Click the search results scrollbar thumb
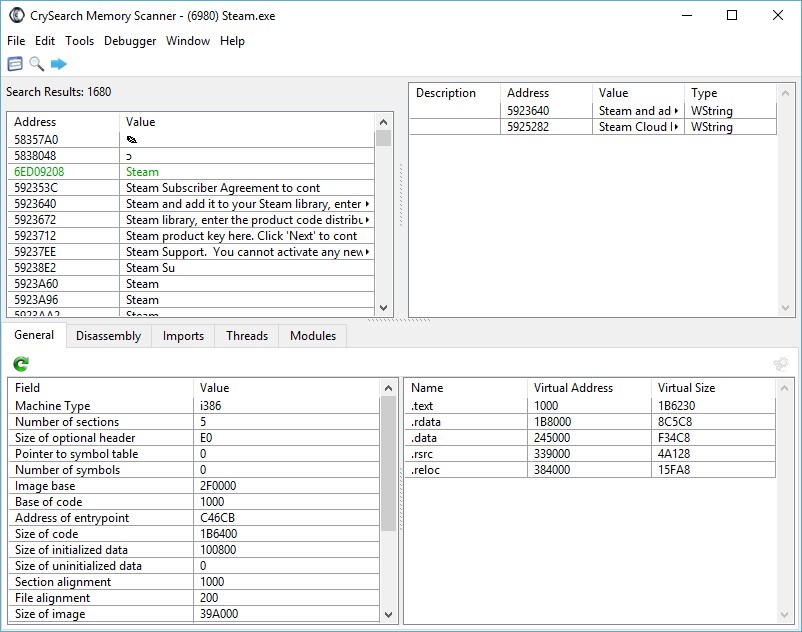Viewport: 802px width, 632px height. 384,139
